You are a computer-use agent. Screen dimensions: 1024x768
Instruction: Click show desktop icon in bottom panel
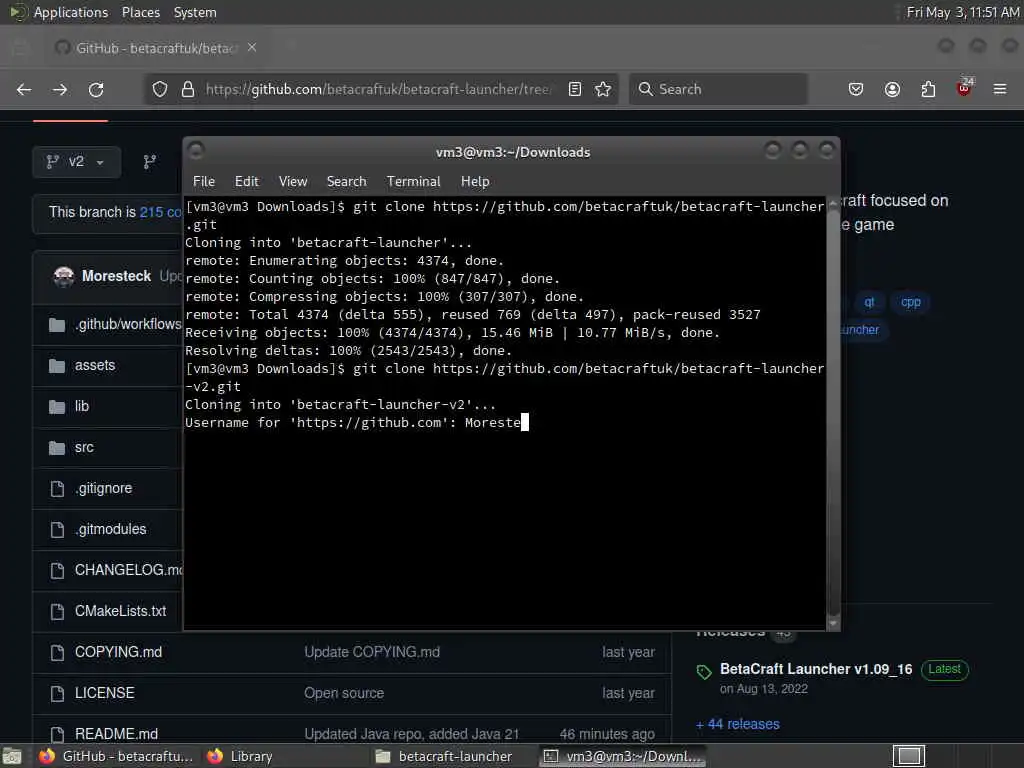(12, 756)
